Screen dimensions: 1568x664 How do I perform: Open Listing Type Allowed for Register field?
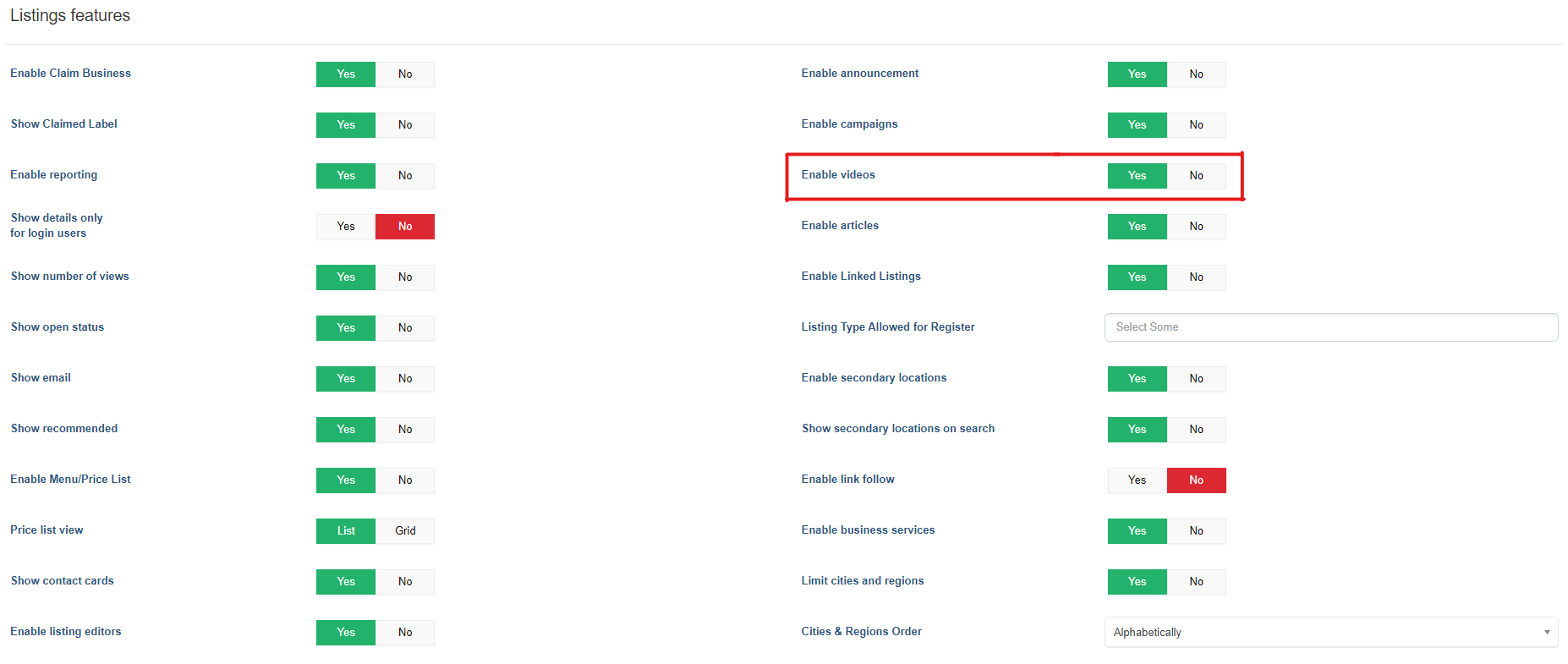[x=1331, y=327]
